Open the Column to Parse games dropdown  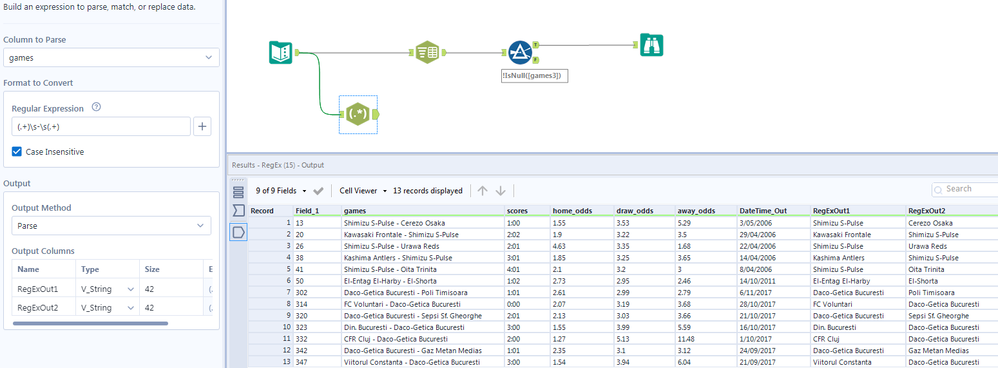tap(111, 57)
